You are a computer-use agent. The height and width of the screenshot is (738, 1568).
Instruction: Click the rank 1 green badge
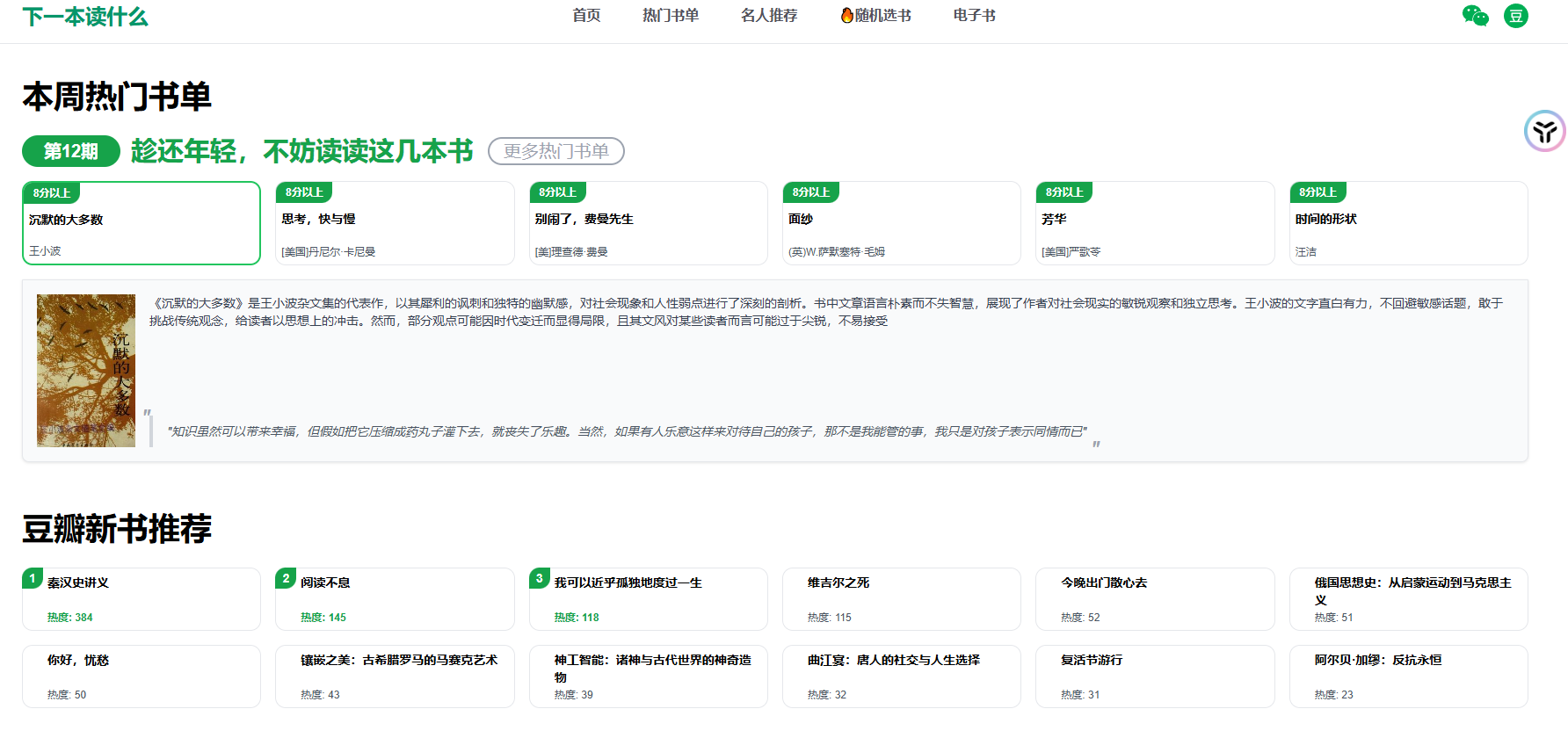point(33,578)
